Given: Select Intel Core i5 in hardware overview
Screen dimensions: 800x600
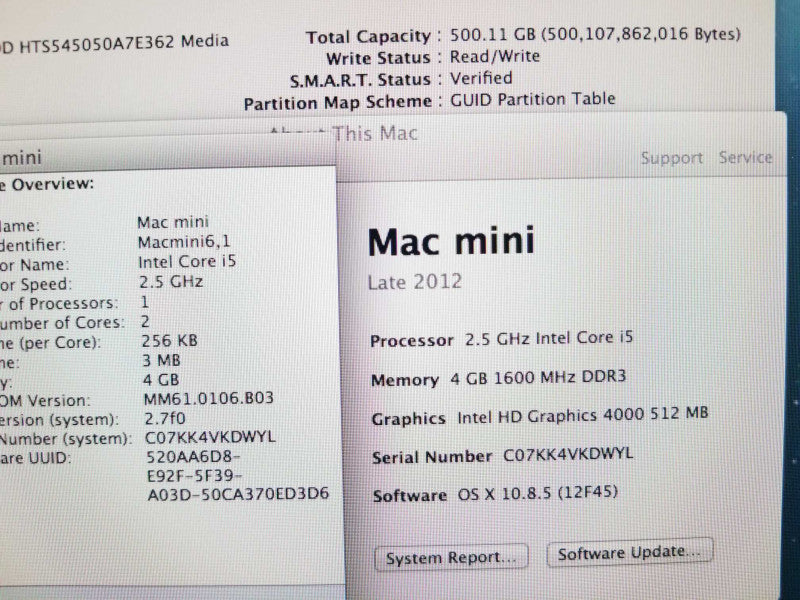Looking at the screenshot, I should click(x=187, y=261).
